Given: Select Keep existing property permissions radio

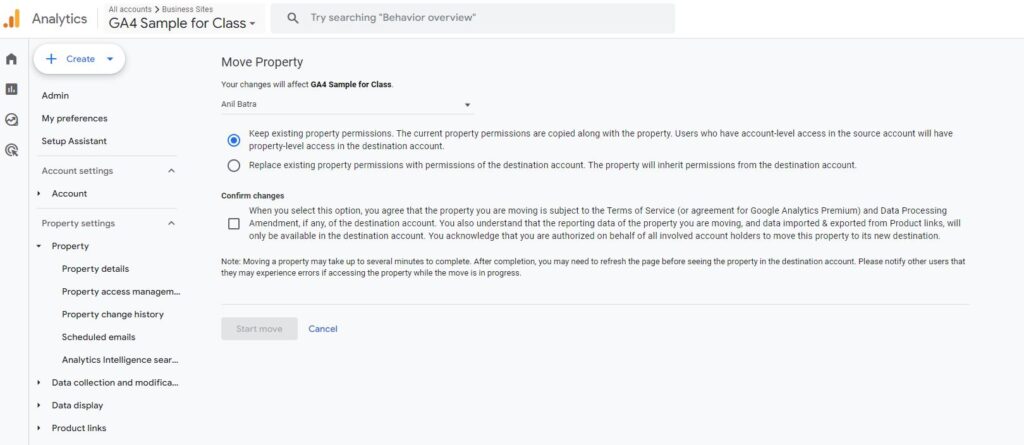Looking at the screenshot, I should point(234,140).
